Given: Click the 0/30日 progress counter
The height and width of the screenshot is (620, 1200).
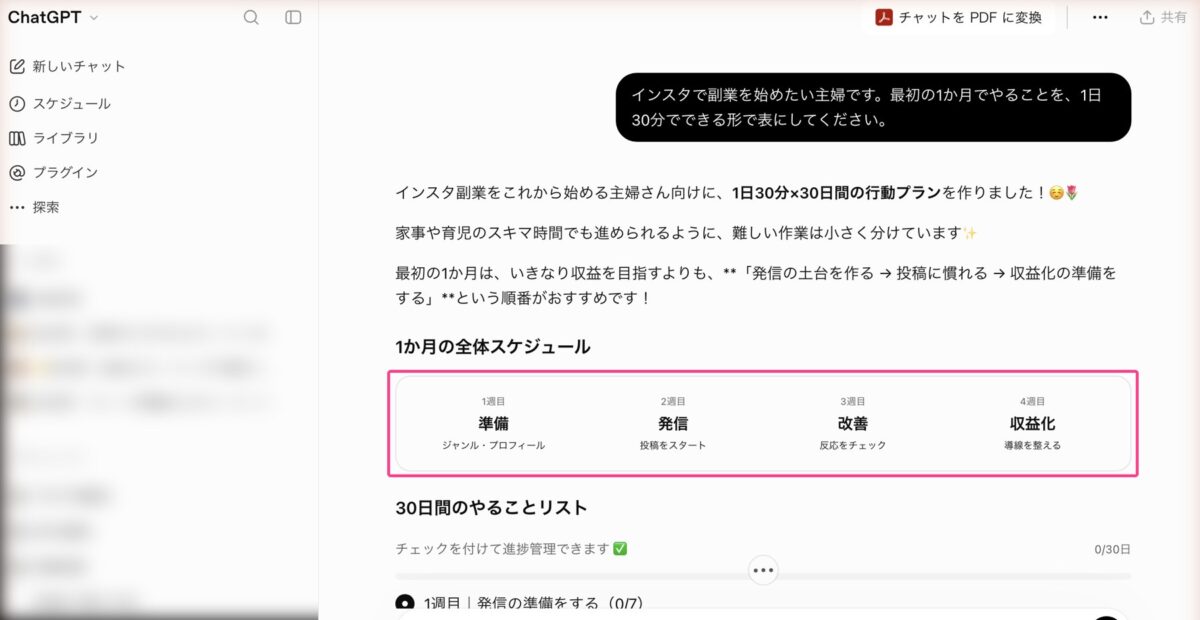Looking at the screenshot, I should pyautogui.click(x=1113, y=549).
